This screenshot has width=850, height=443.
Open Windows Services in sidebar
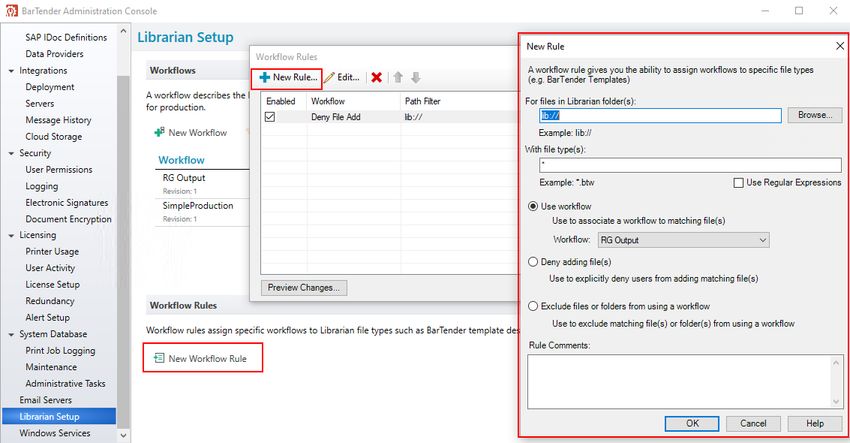click(x=55, y=433)
